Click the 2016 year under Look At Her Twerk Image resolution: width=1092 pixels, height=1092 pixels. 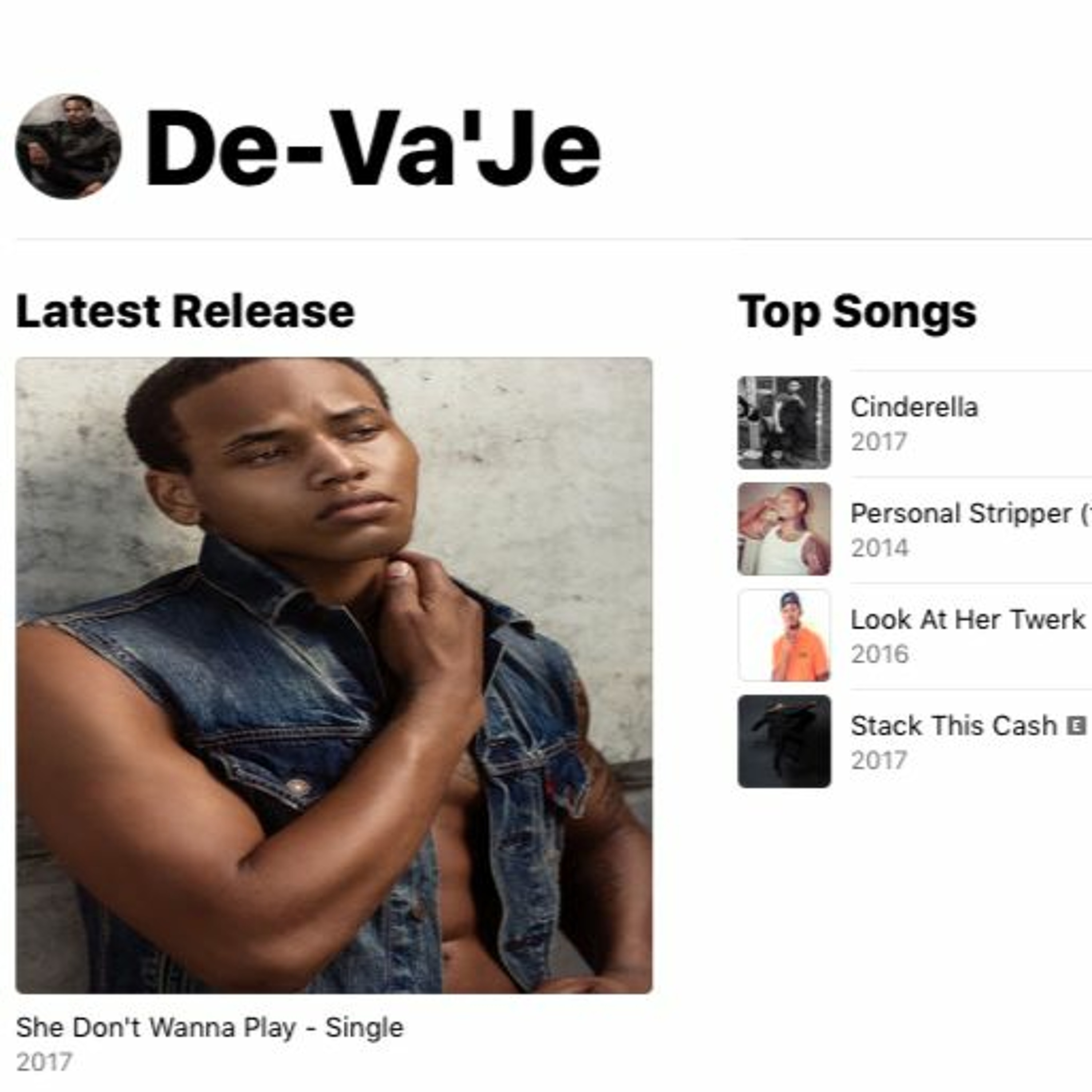[x=879, y=654]
